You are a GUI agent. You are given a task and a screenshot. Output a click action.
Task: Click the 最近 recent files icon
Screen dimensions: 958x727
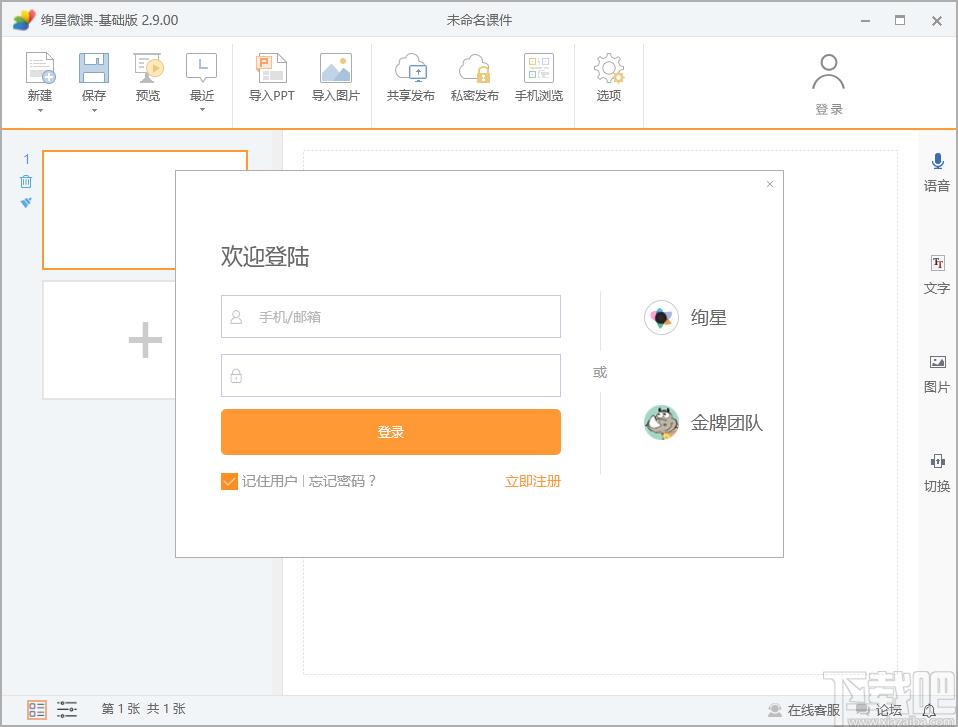point(202,67)
